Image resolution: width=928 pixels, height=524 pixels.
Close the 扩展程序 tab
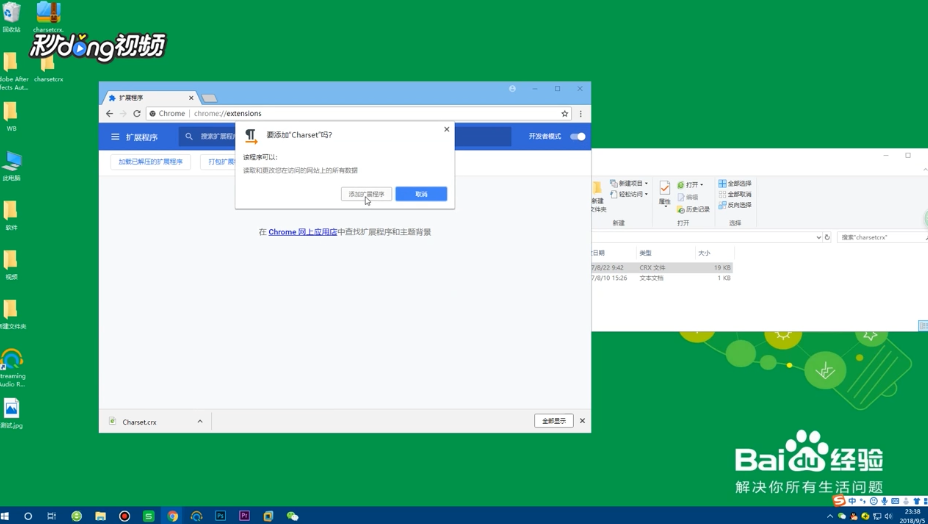pyautogui.click(x=191, y=98)
